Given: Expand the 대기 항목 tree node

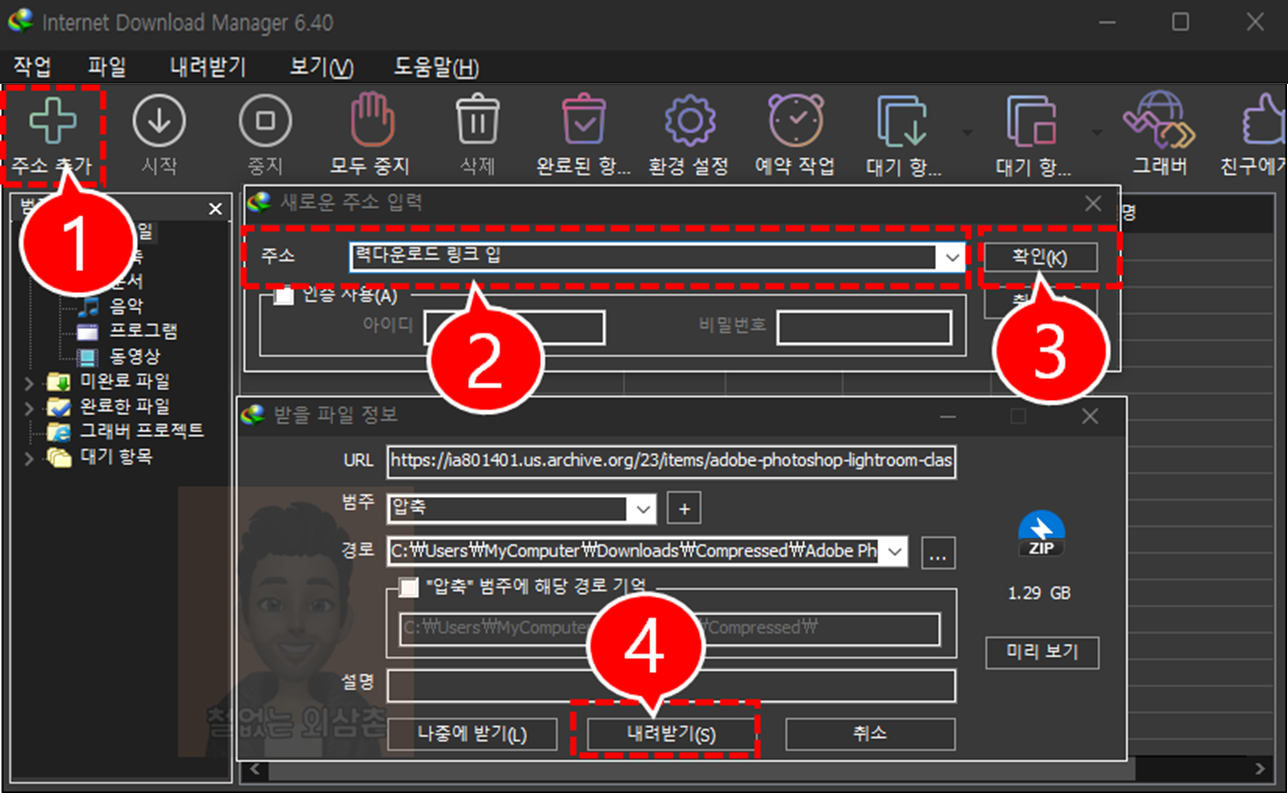Looking at the screenshot, I should pos(29,458).
